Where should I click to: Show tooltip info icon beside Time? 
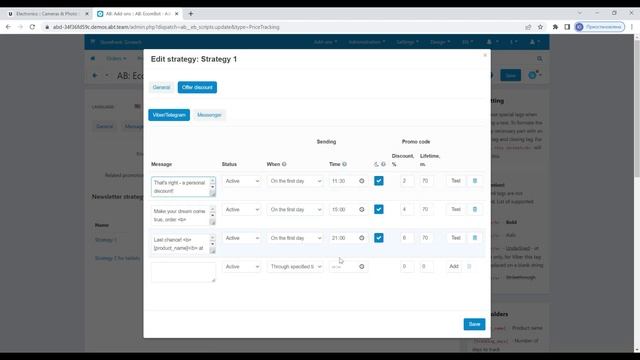[x=344, y=164]
